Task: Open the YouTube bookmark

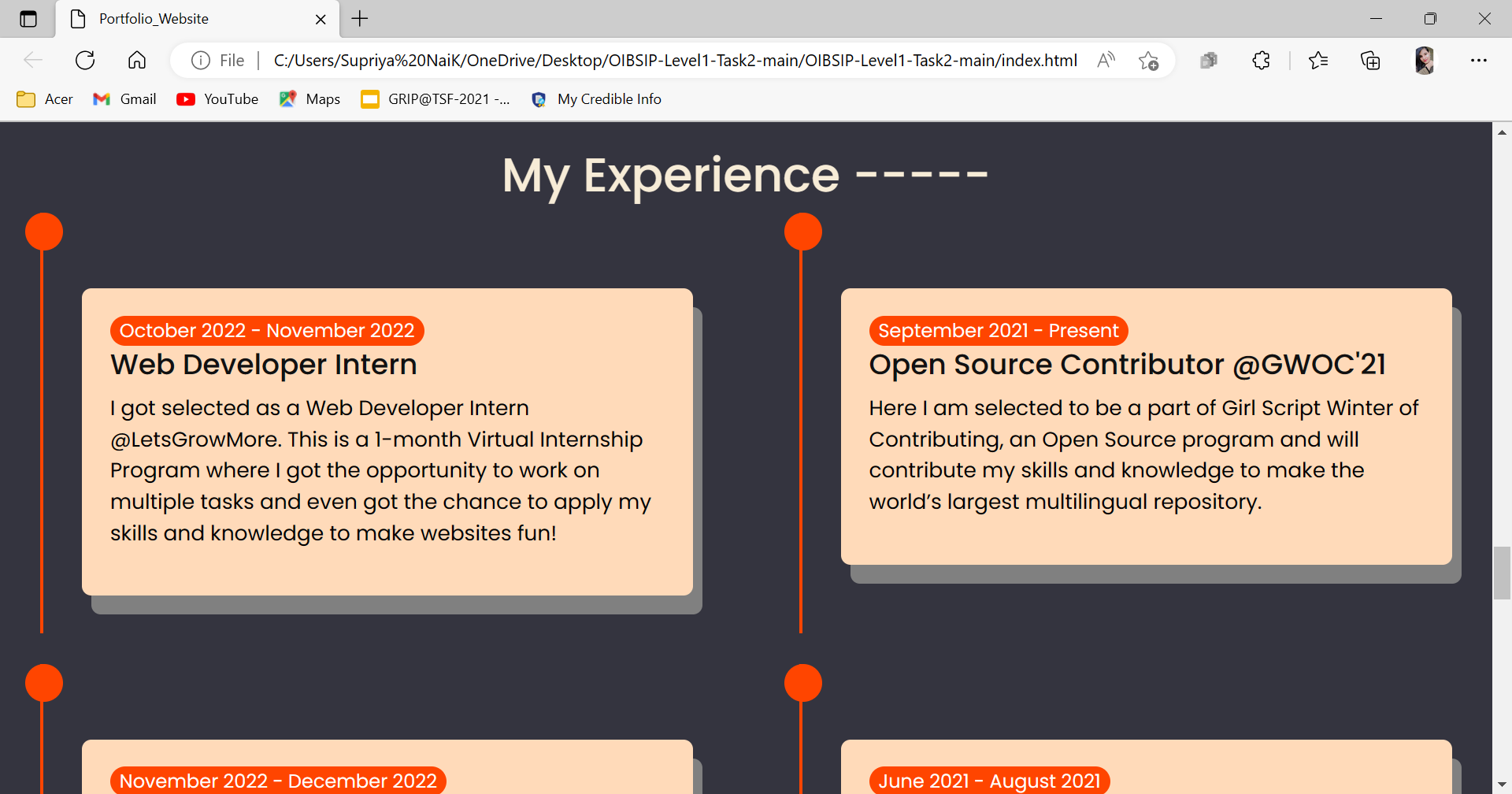Action: [217, 99]
